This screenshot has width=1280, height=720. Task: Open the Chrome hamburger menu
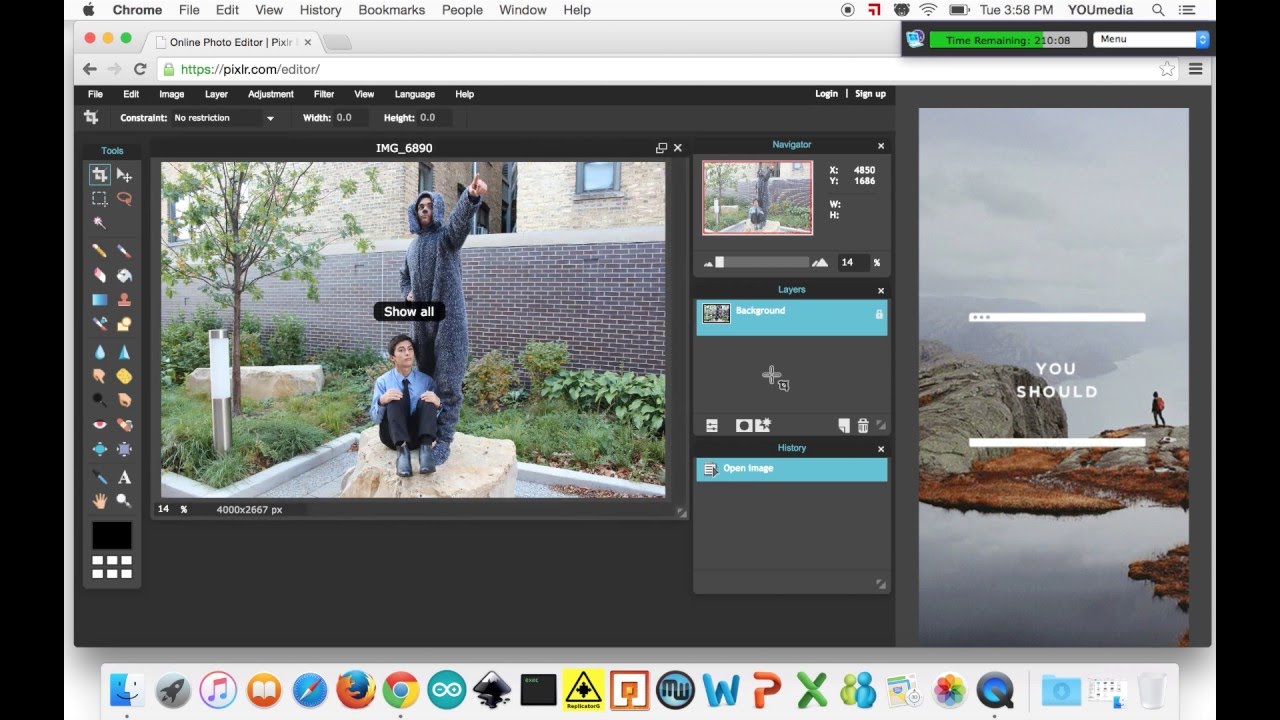click(1196, 69)
